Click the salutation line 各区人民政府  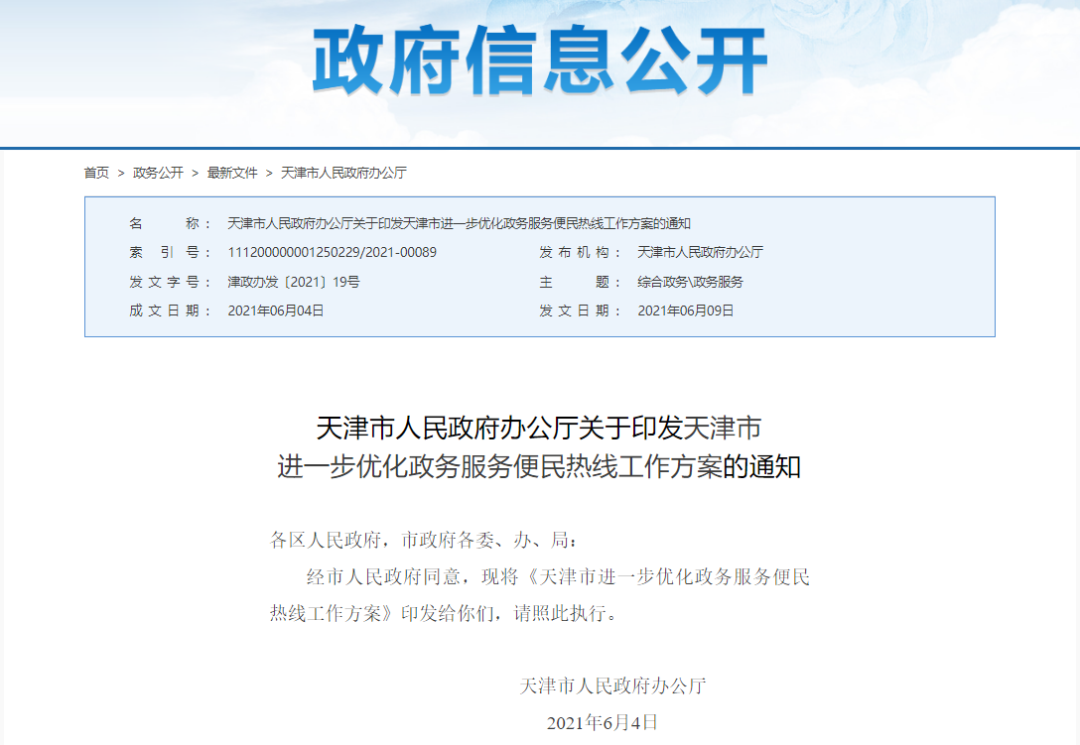pyautogui.click(x=424, y=541)
